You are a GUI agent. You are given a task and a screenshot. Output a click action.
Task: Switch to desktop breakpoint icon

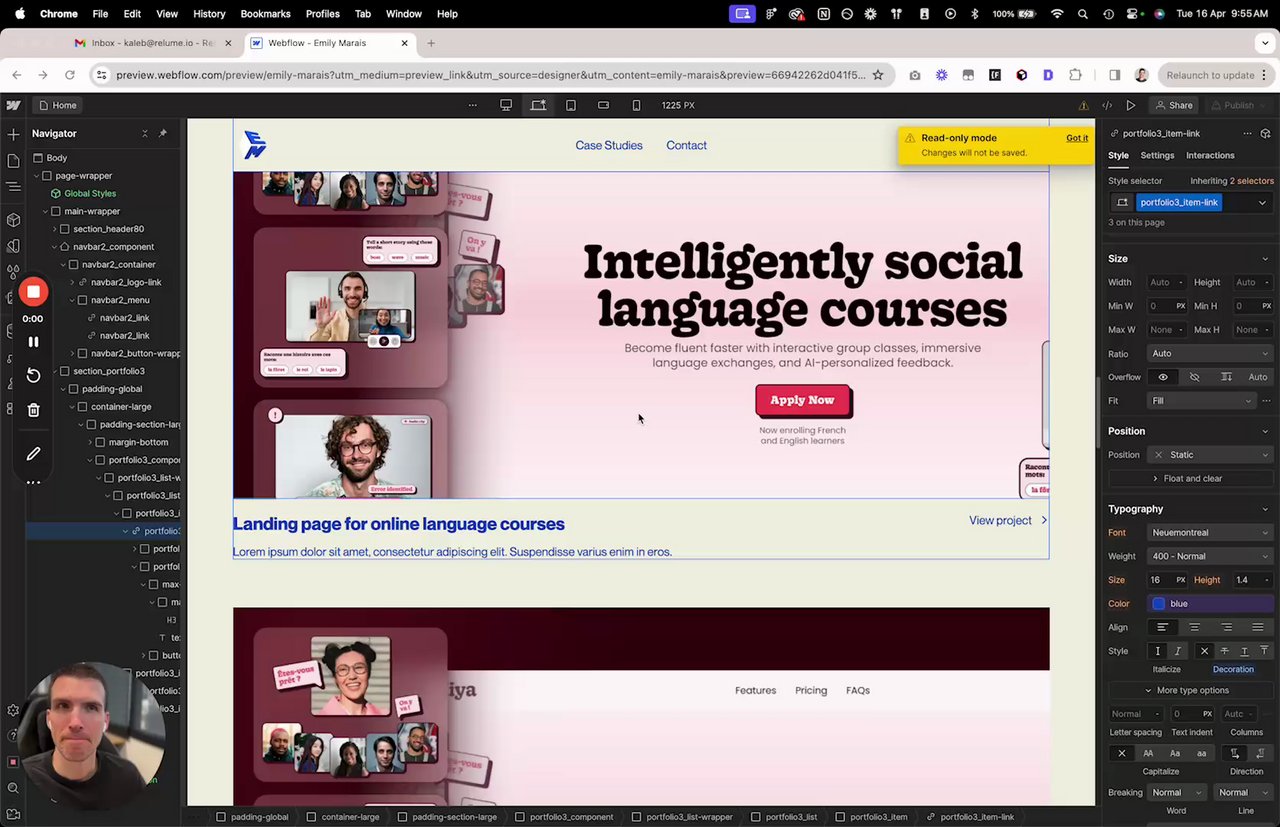(506, 105)
